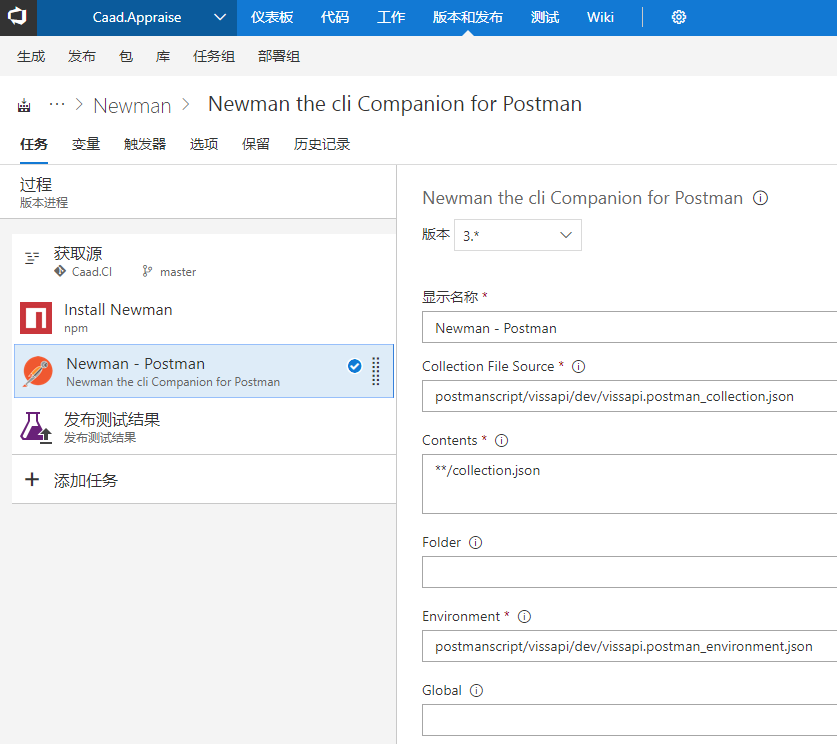Select the 发布测试结果 task
This screenshot has height=744, width=837.
coord(204,427)
